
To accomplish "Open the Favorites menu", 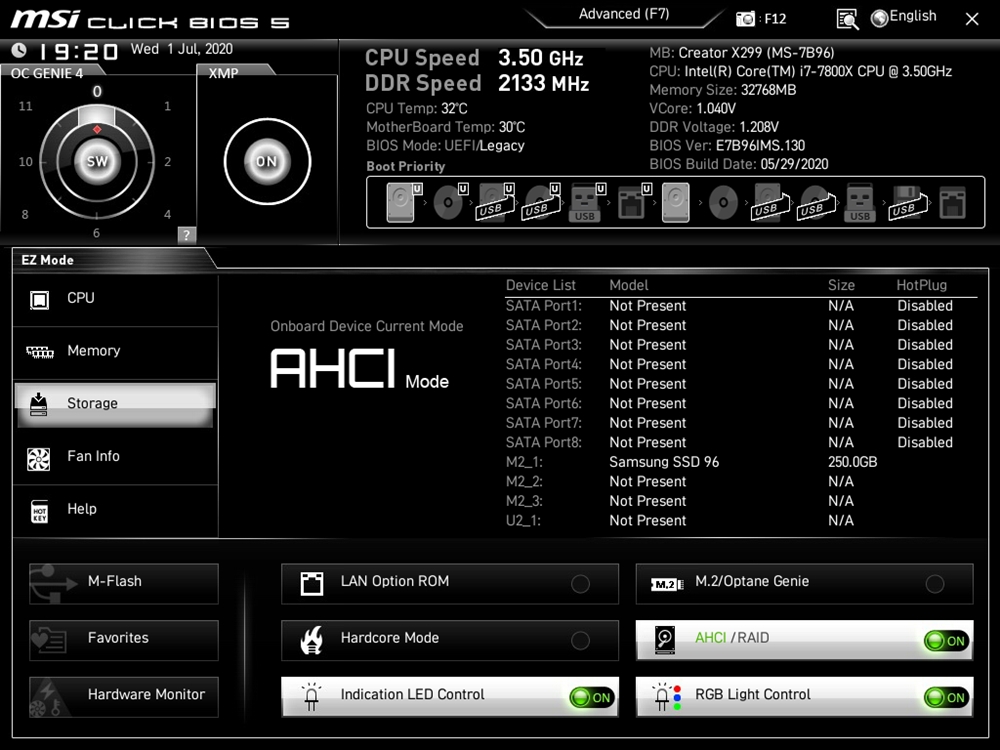I will click(x=124, y=640).
